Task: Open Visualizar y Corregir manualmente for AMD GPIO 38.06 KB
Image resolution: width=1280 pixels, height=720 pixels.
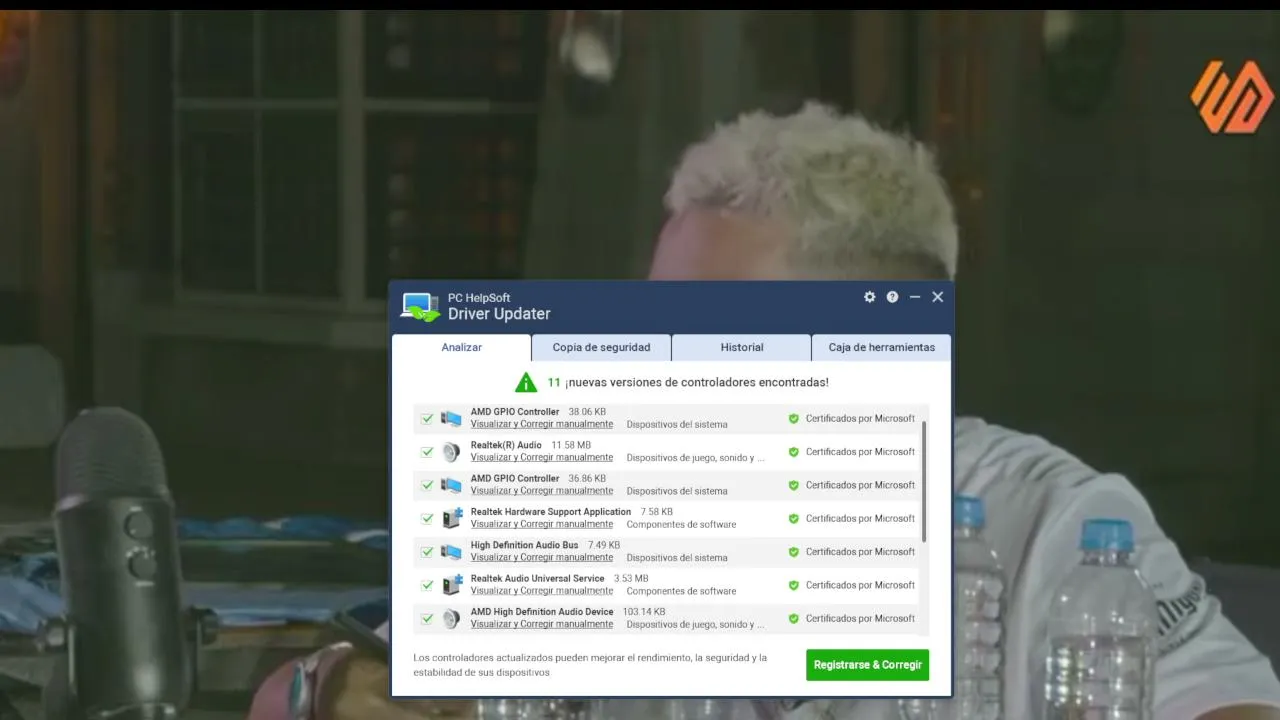Action: coord(542,424)
